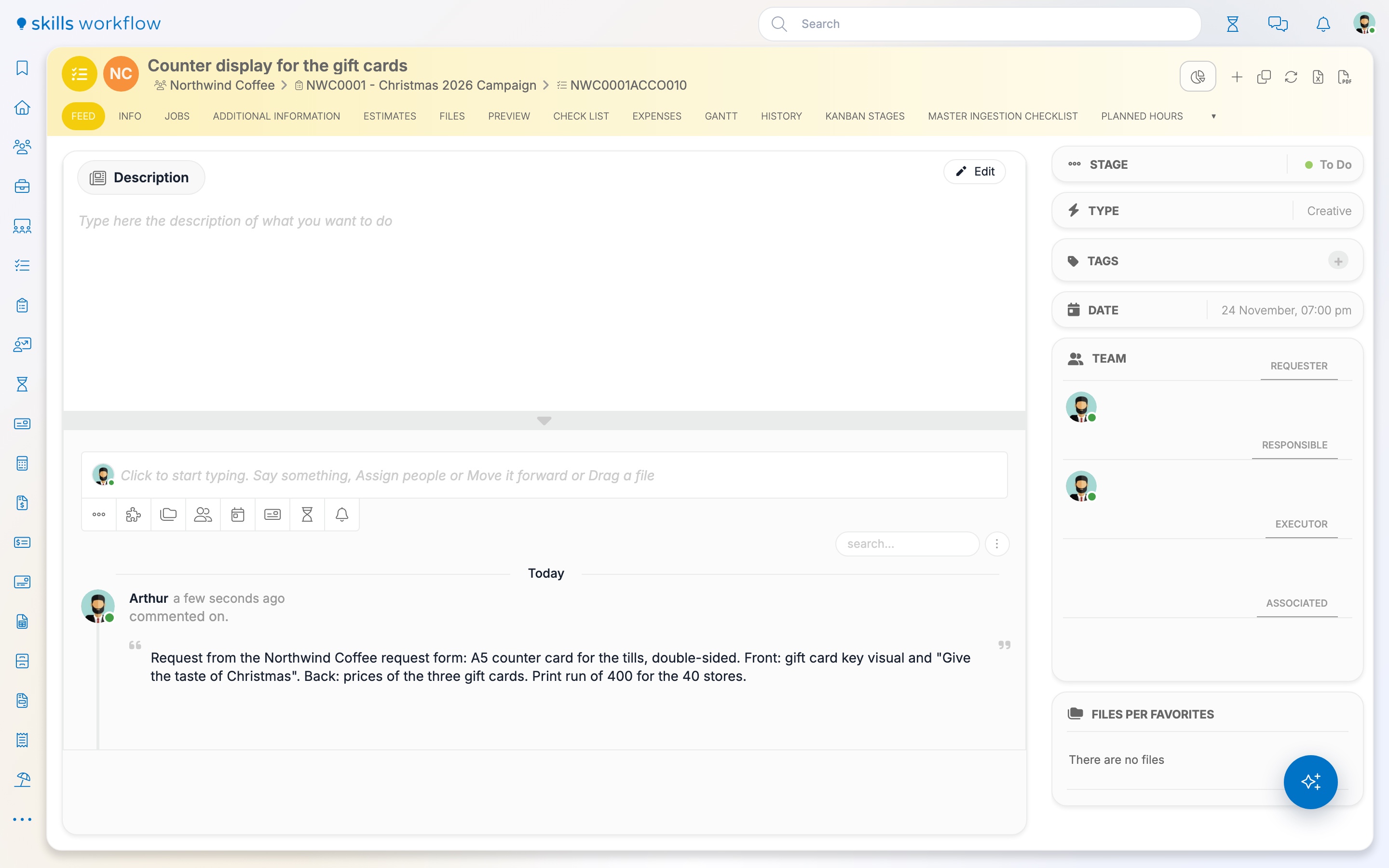Image resolution: width=1389 pixels, height=868 pixels.
Task: Click the plus icon in the header toolbar
Action: [x=1237, y=76]
